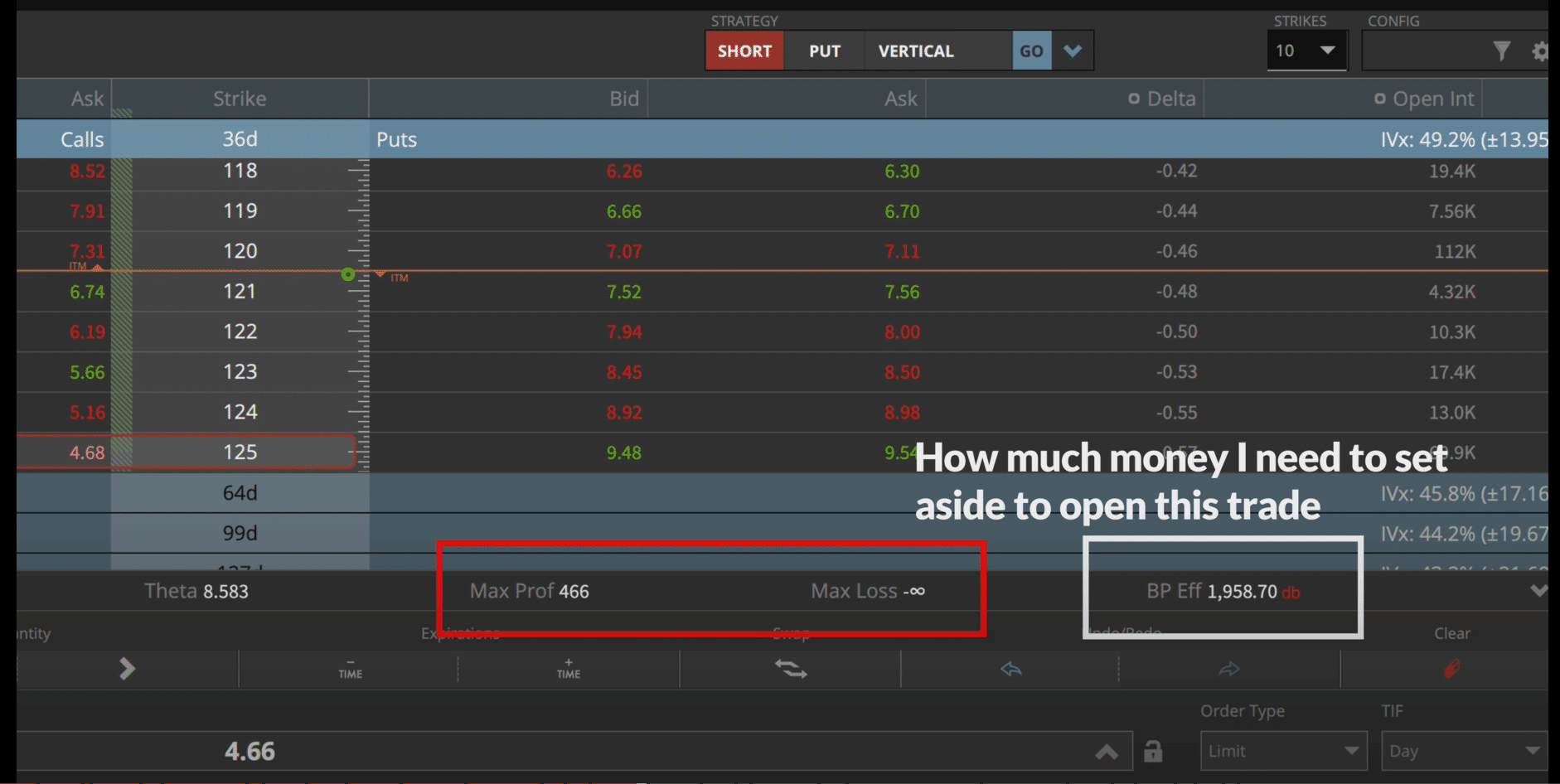This screenshot has height=784, width=1560.
Task: Open the Strikes count dropdown
Action: 1306,51
